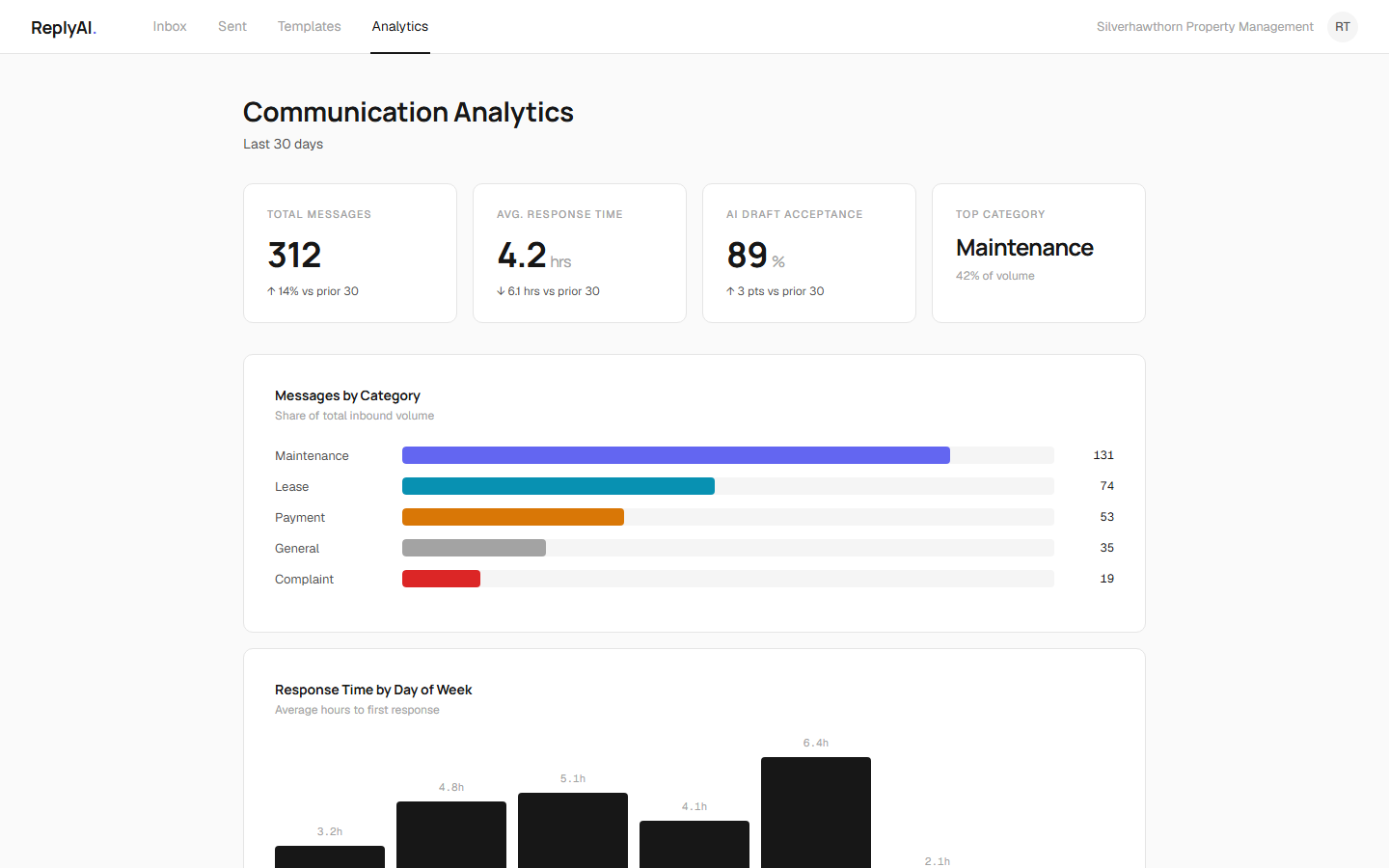Screen dimensions: 1389x868
Task: Open the Total Messages 312 card
Action: [350, 254]
